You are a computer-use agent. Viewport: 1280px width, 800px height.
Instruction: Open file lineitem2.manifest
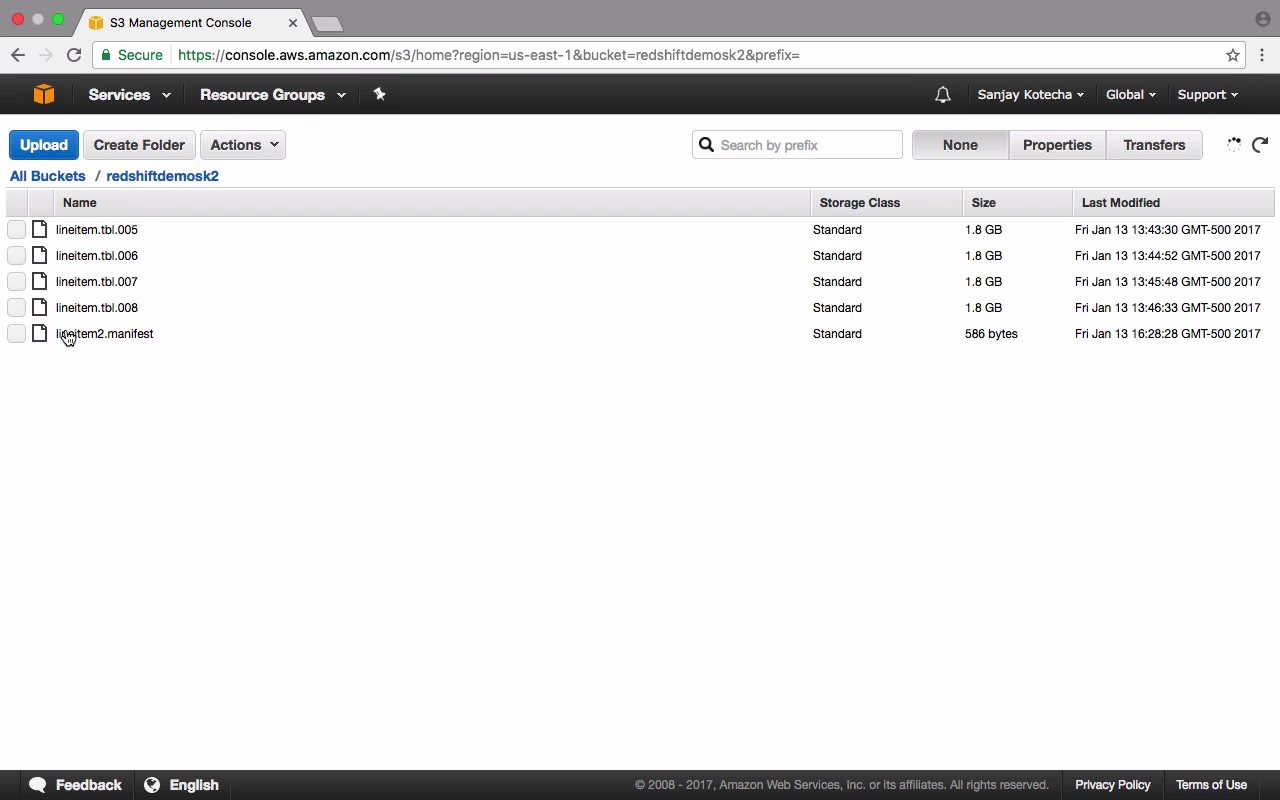[105, 334]
